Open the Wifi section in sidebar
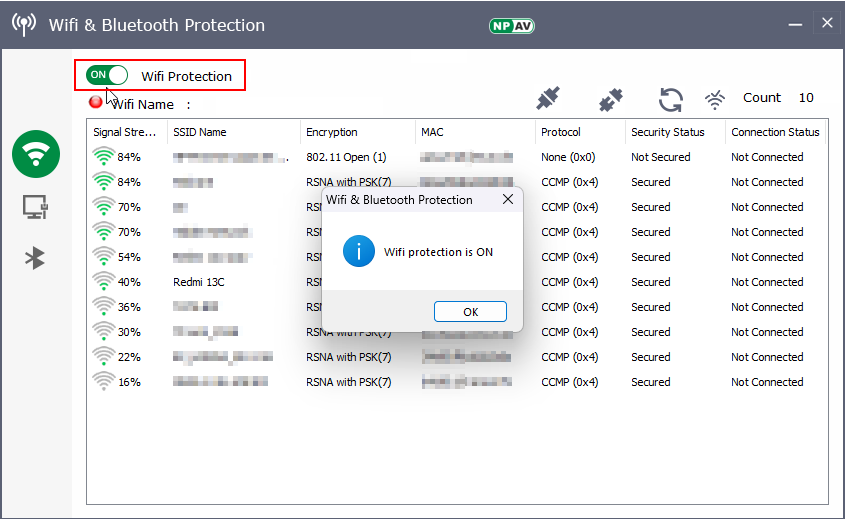846x520 pixels. click(36, 154)
